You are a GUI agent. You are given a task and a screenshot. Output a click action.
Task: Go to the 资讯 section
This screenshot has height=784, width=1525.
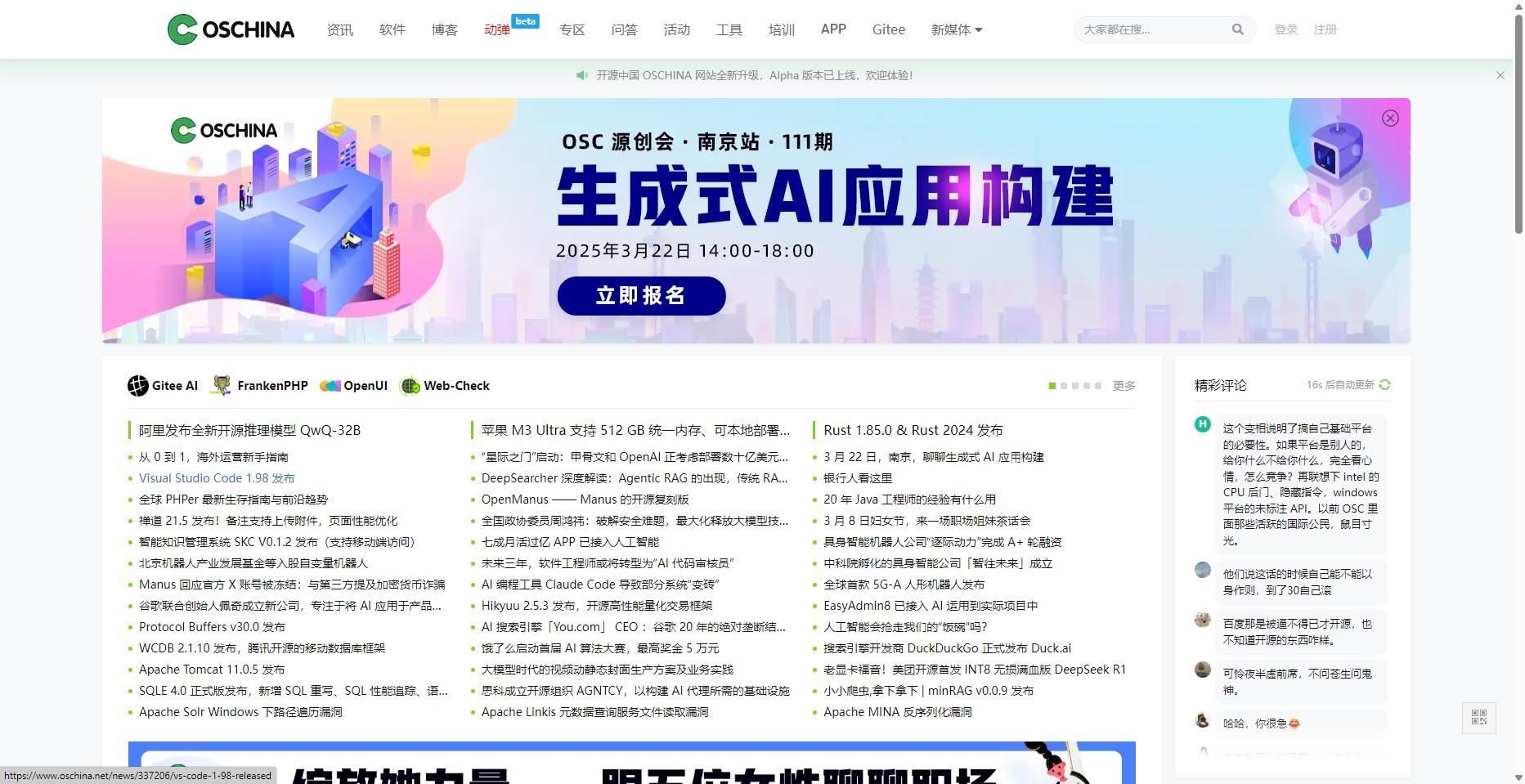click(x=339, y=29)
